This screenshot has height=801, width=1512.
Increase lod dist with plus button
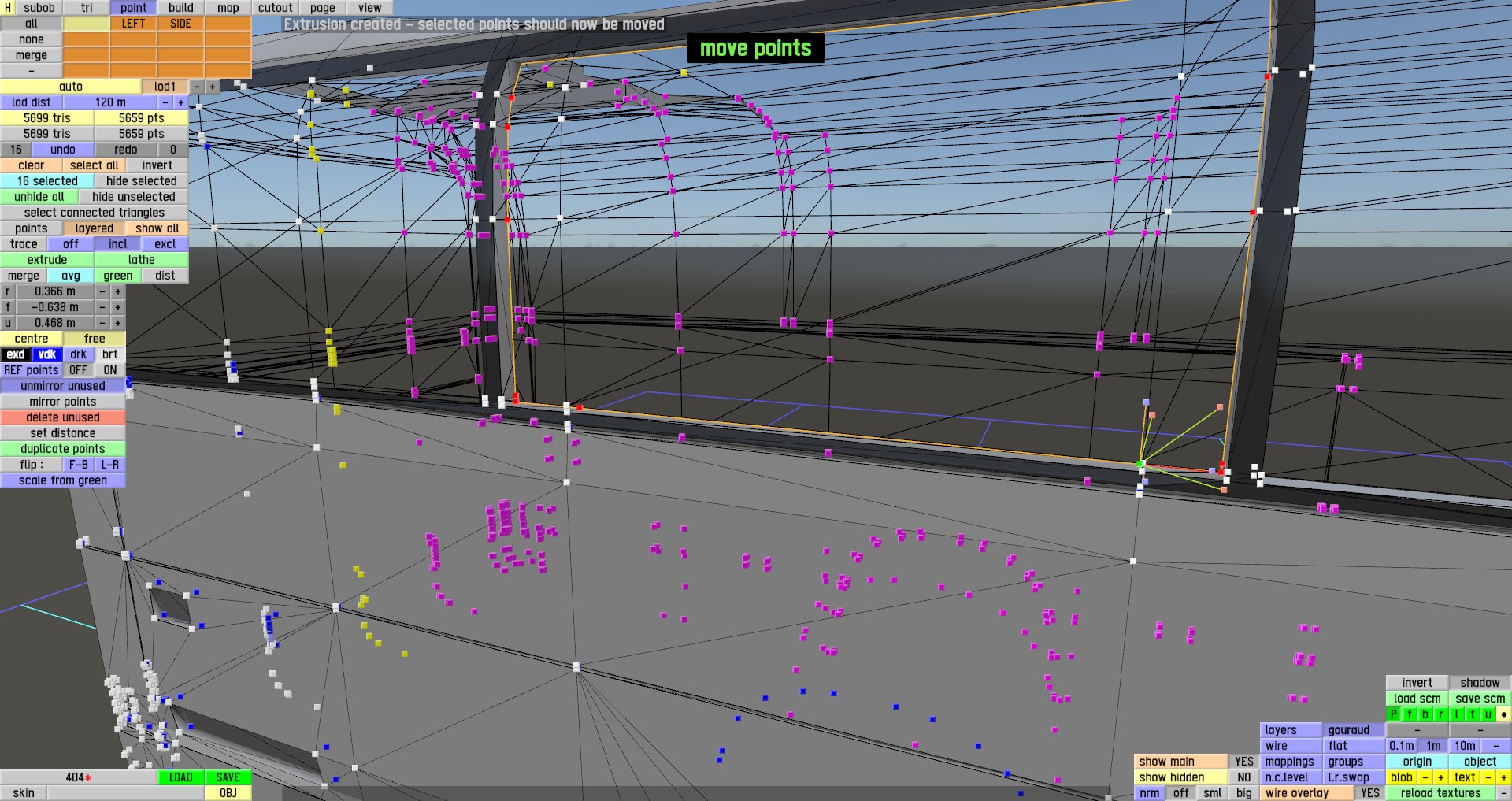[x=181, y=102]
